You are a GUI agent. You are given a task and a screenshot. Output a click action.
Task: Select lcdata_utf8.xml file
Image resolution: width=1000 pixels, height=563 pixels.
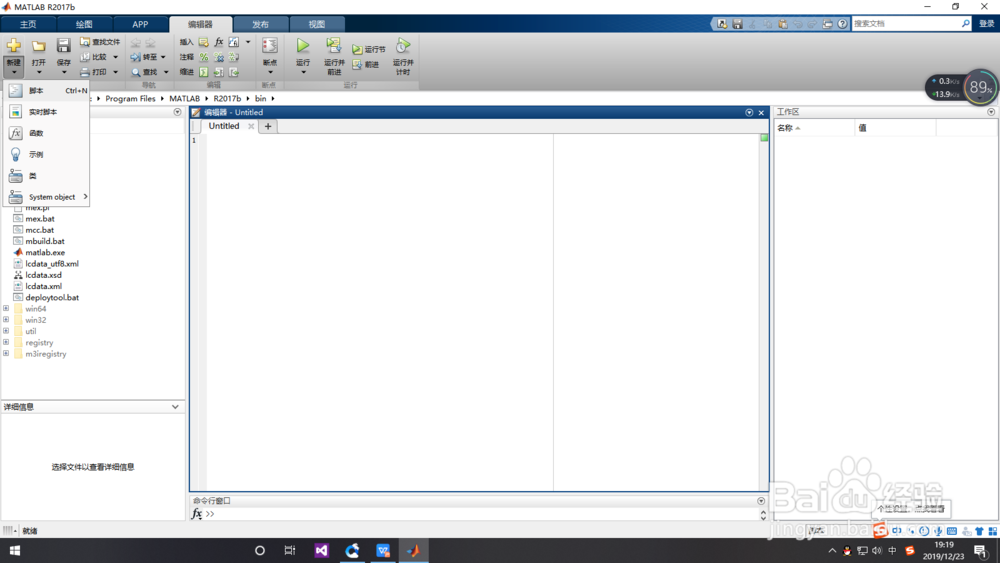coord(52,263)
